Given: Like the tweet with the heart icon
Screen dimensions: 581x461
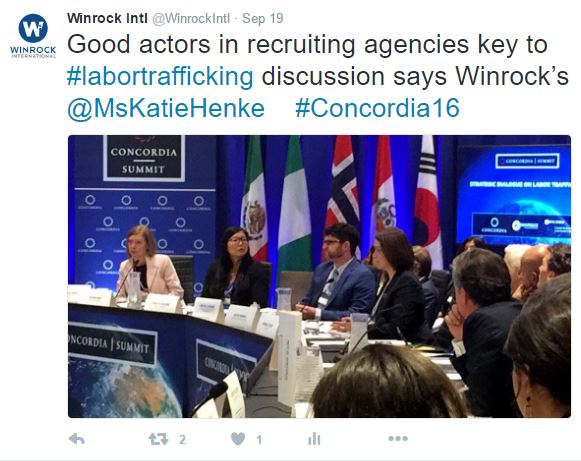Looking at the screenshot, I should 238,439.
